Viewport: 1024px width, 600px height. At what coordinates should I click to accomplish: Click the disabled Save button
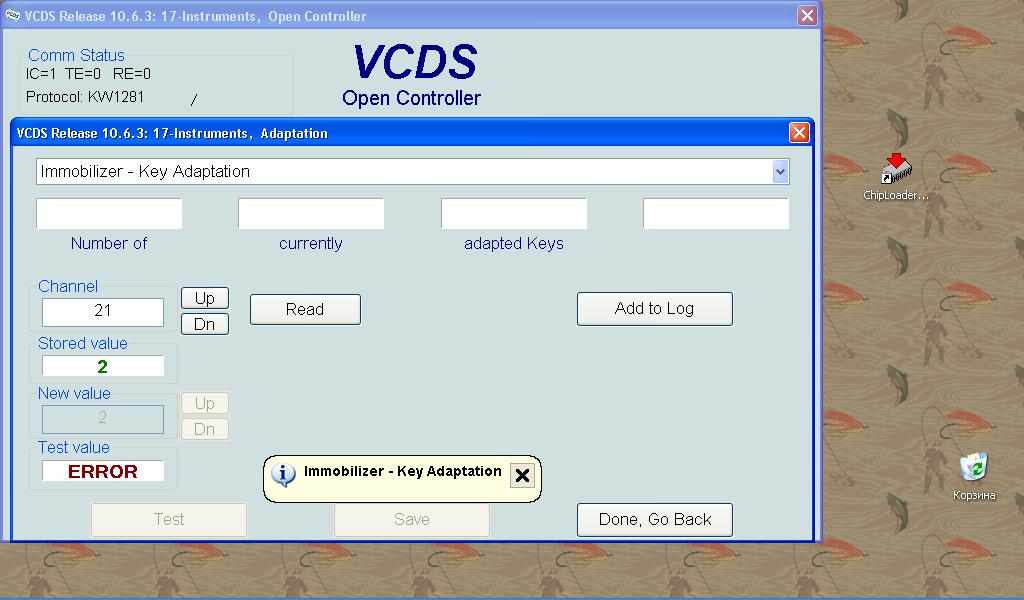[x=411, y=519]
